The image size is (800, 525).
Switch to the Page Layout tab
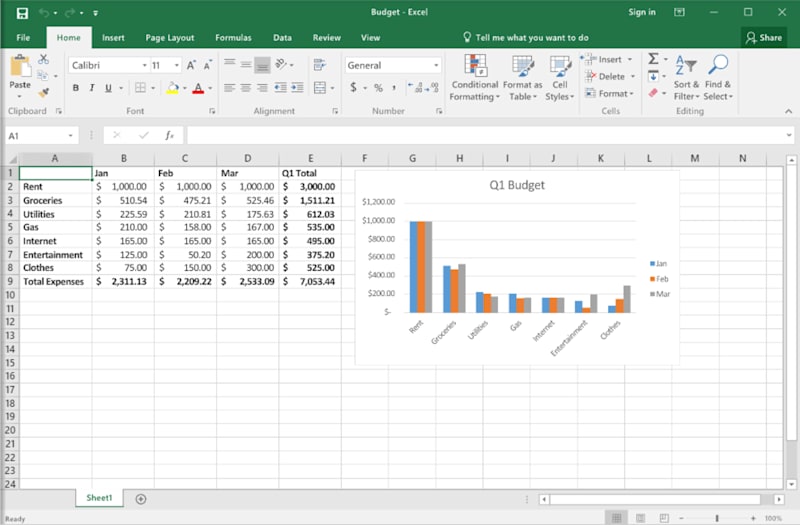point(169,38)
